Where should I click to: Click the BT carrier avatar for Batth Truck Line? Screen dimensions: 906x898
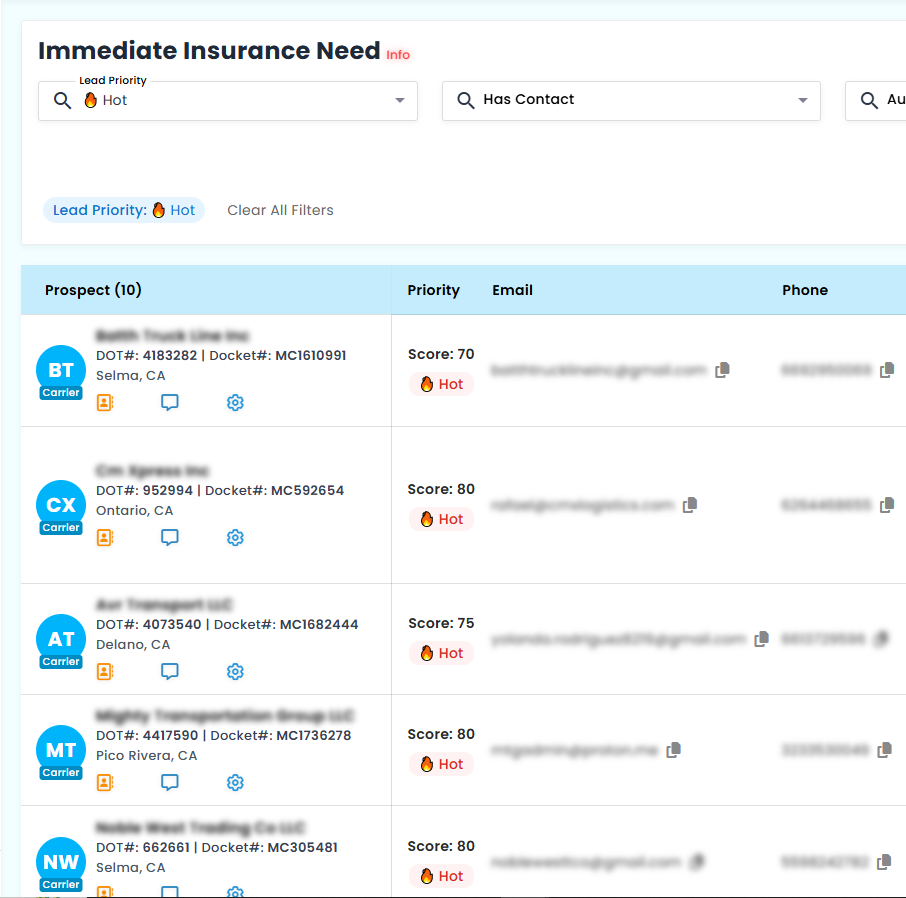pyautogui.click(x=60, y=370)
